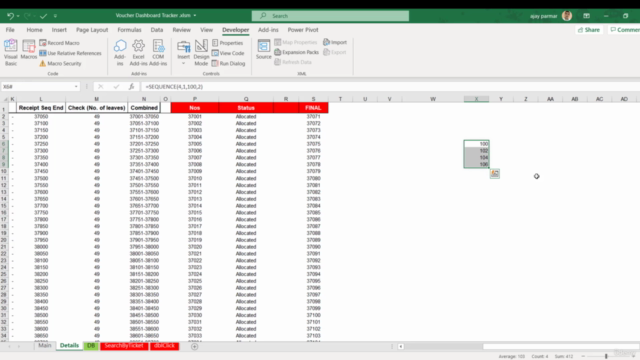Image resolution: width=640 pixels, height=360 pixels.
Task: Select the Receipt Seq End header cell
Action: point(41,108)
